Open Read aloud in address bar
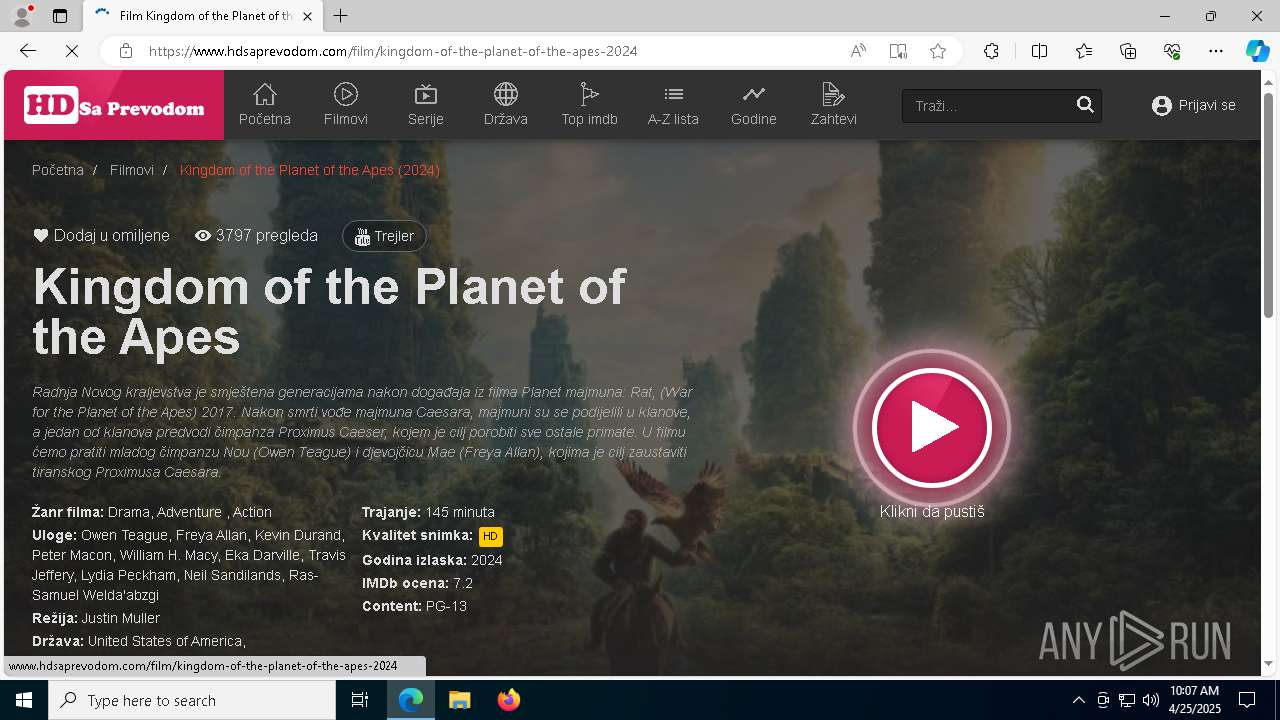Image resolution: width=1280 pixels, height=720 pixels. 858,51
